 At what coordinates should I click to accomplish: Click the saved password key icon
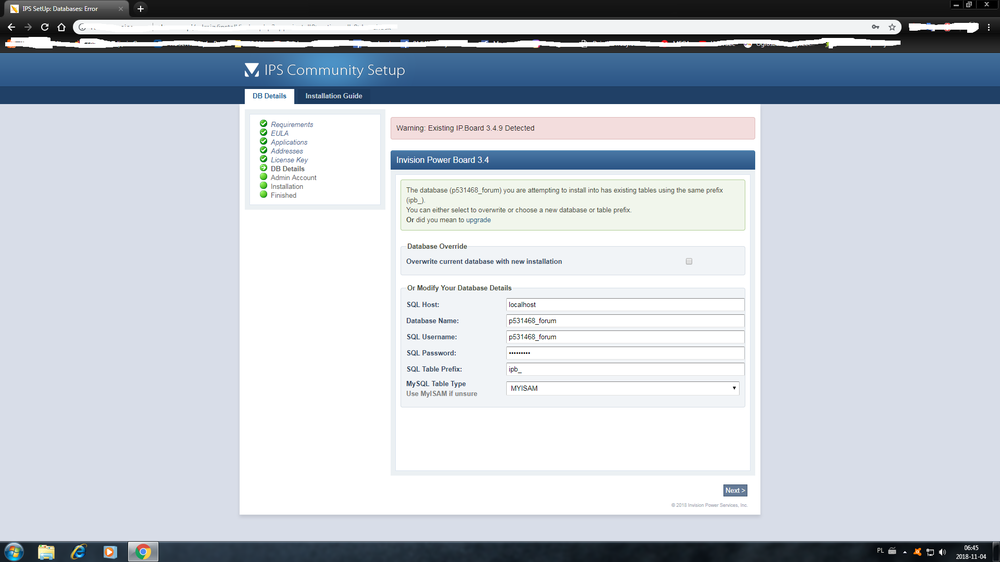pos(876,27)
